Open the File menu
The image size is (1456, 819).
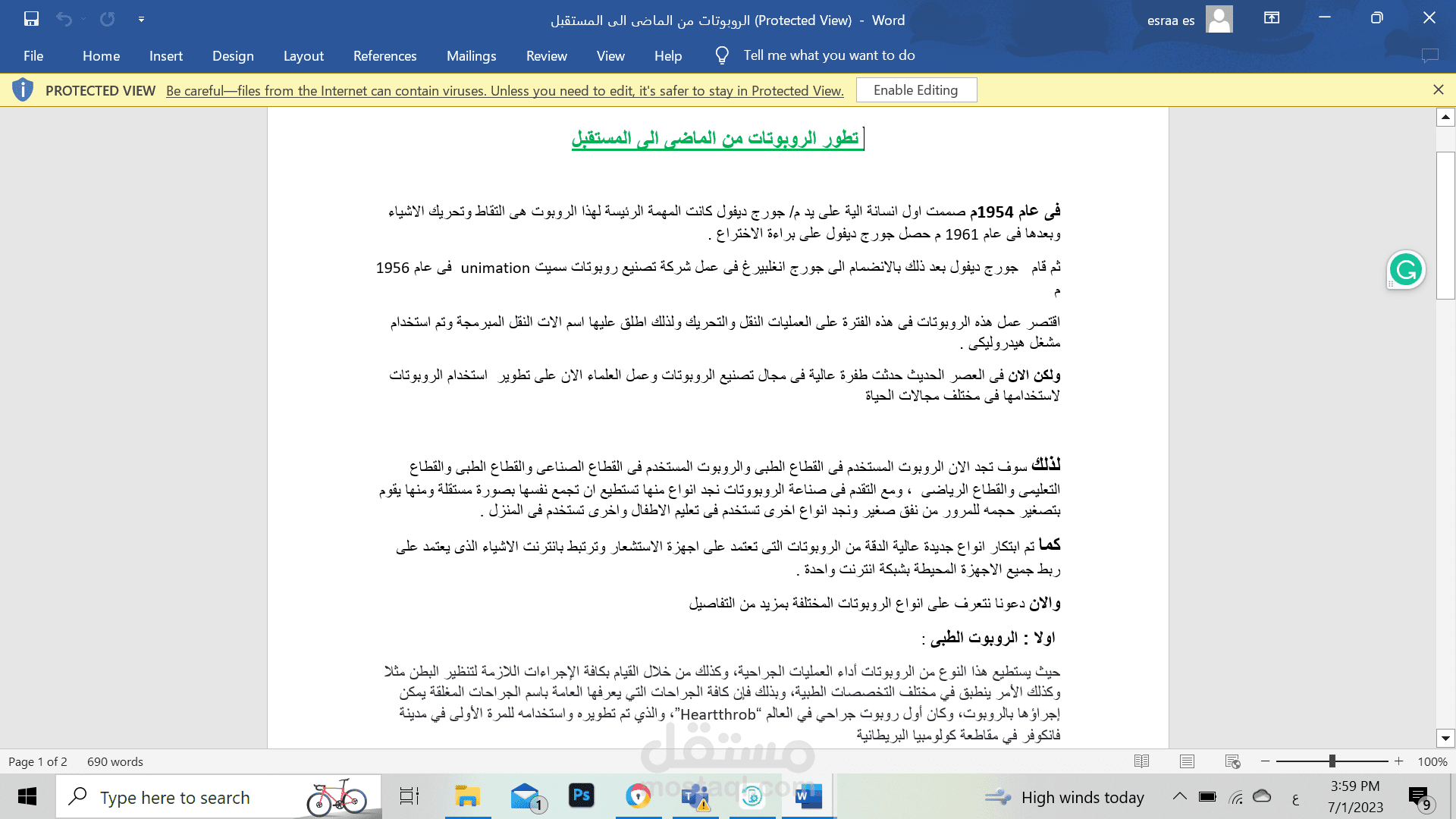(x=33, y=55)
